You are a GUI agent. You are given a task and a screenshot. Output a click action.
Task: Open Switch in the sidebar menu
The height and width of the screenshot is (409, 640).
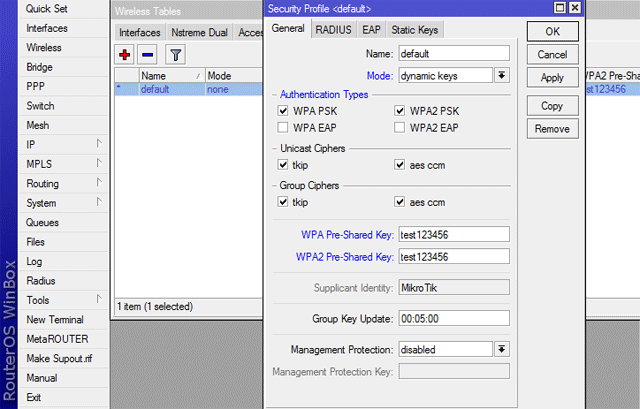pos(63,106)
